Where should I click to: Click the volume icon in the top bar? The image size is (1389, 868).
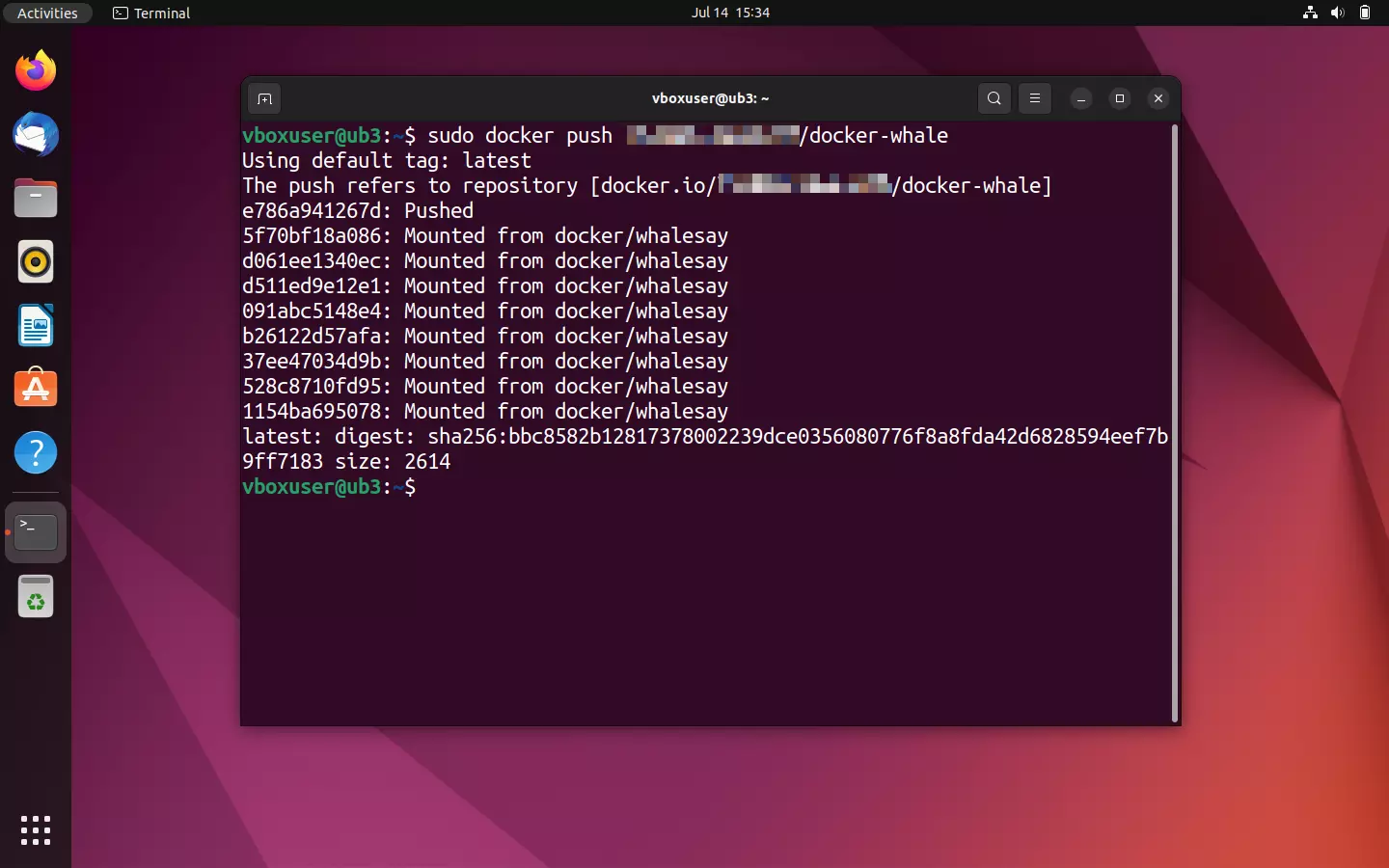(x=1337, y=13)
